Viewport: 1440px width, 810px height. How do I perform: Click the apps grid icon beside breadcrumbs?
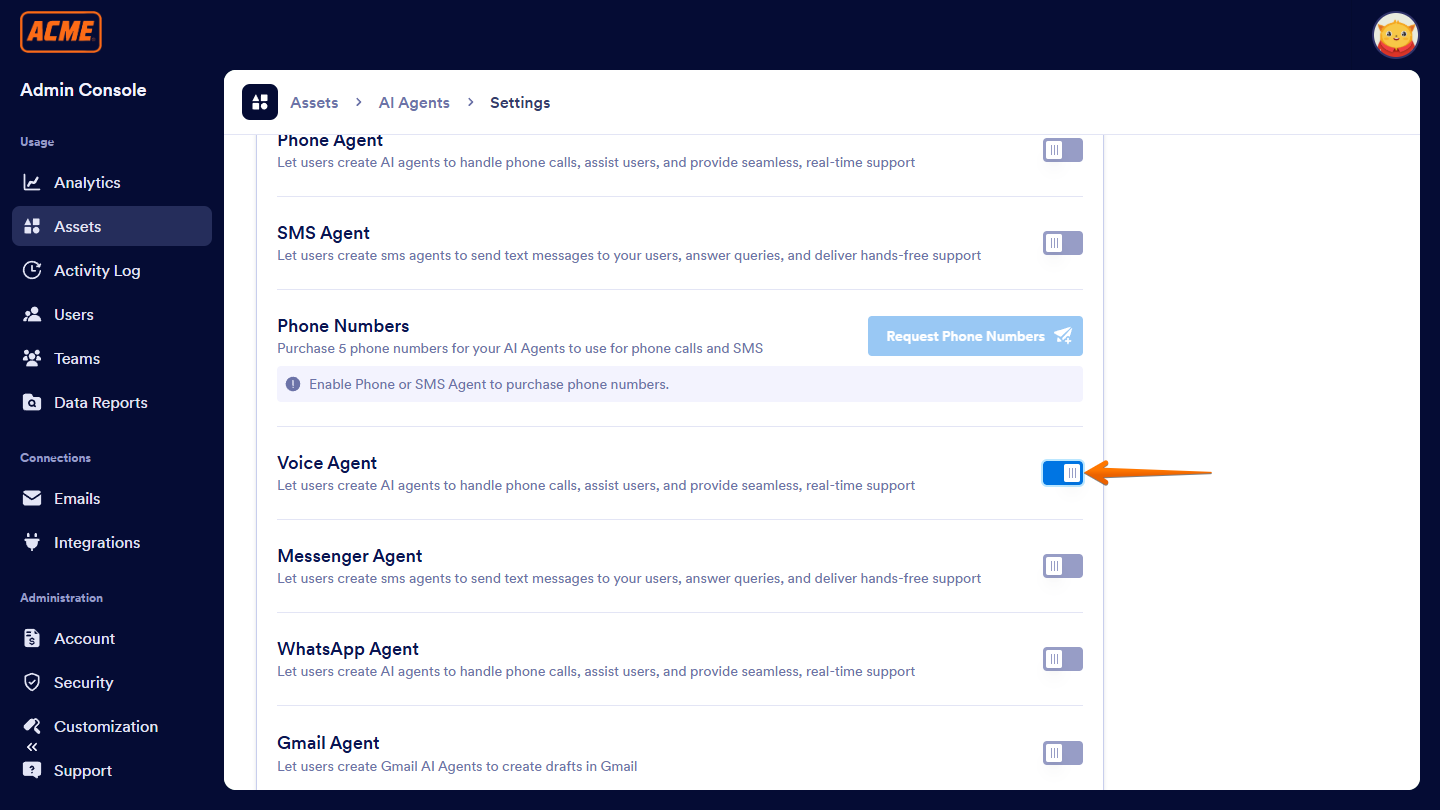tap(259, 101)
